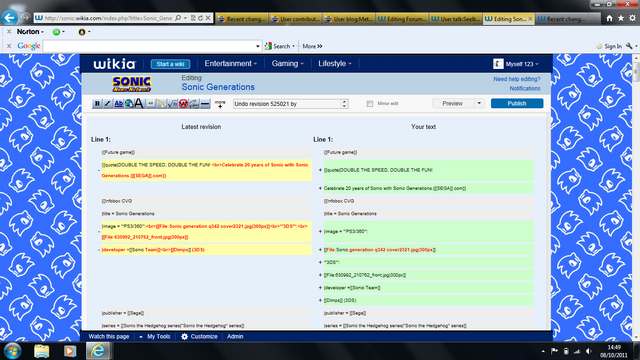Viewport: 640px width, 360px height.
Task: Expand the Preview button dropdown arrow
Action: 479,103
